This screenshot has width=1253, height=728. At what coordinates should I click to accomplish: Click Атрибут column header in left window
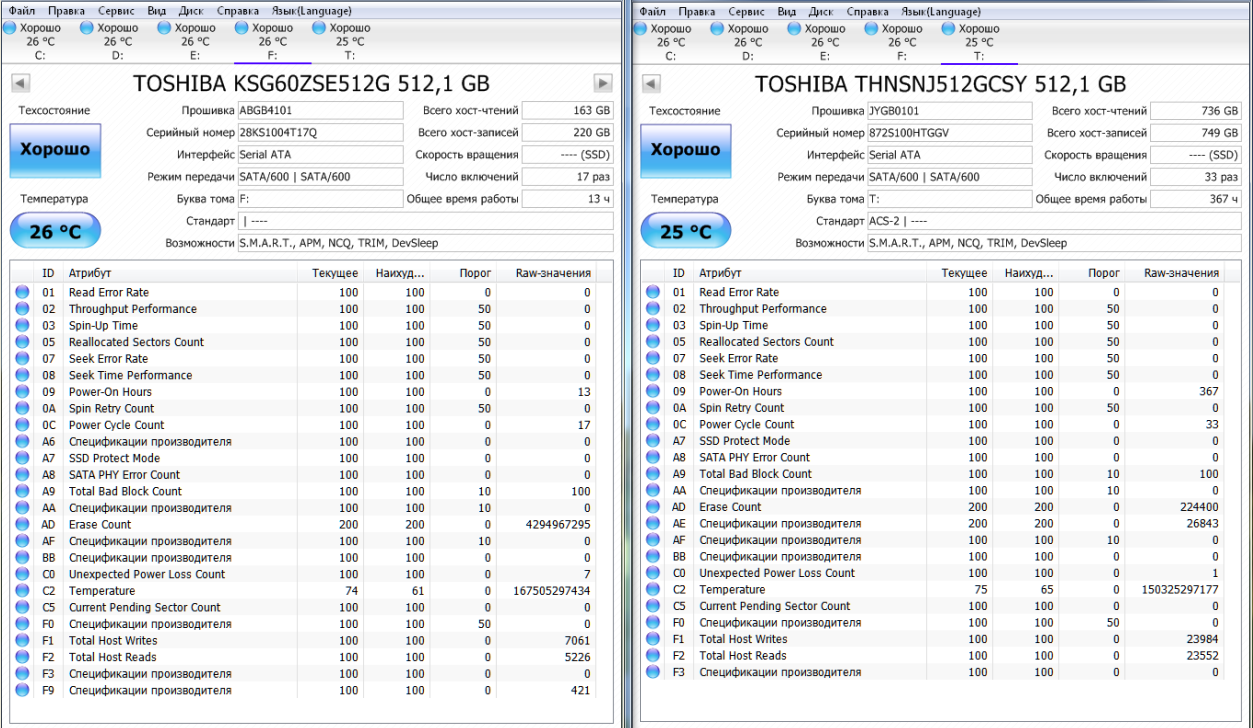tap(180, 273)
